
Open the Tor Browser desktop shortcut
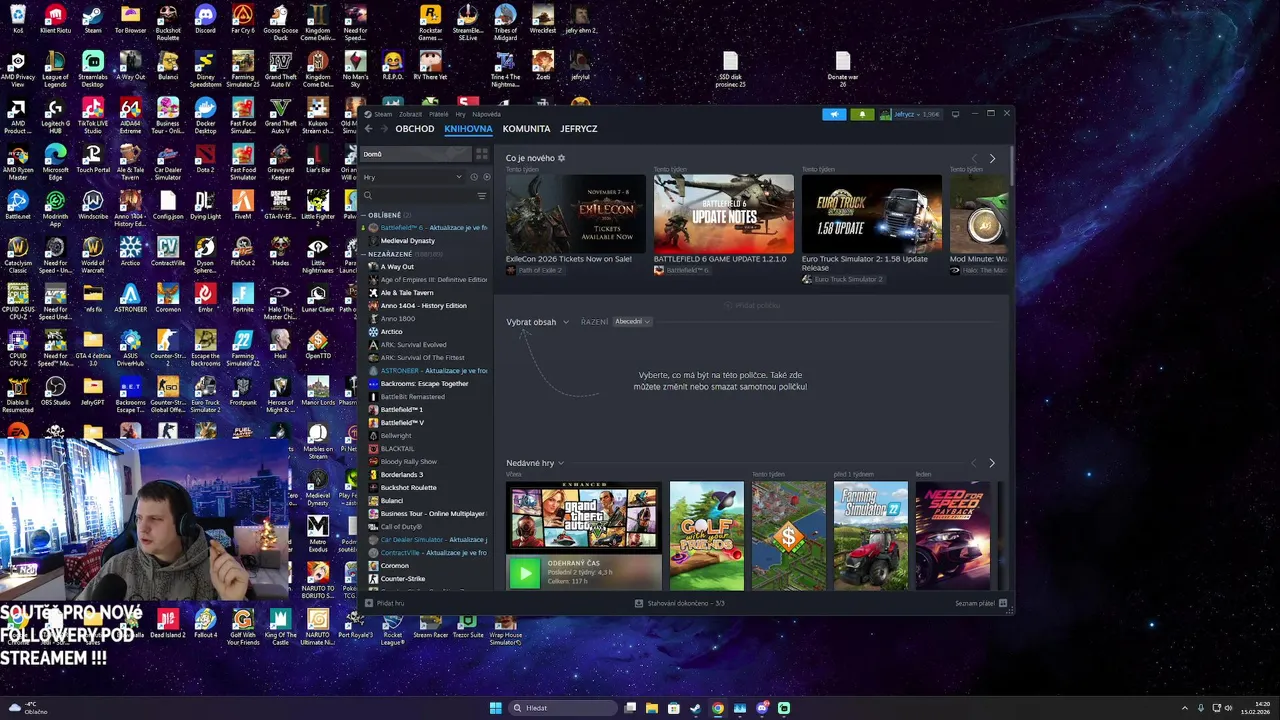click(x=130, y=19)
